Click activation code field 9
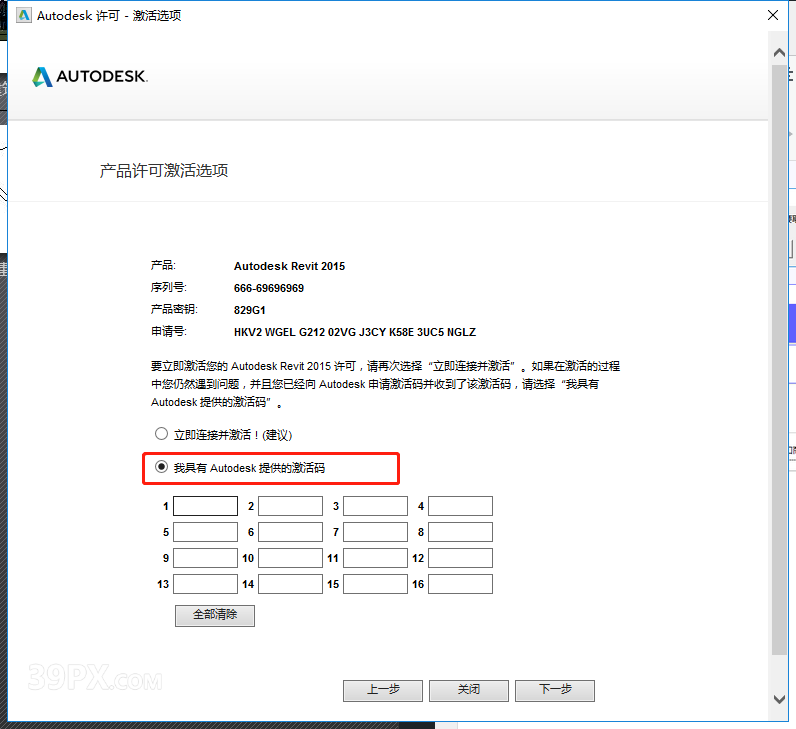The width and height of the screenshot is (796, 729). (x=205, y=558)
